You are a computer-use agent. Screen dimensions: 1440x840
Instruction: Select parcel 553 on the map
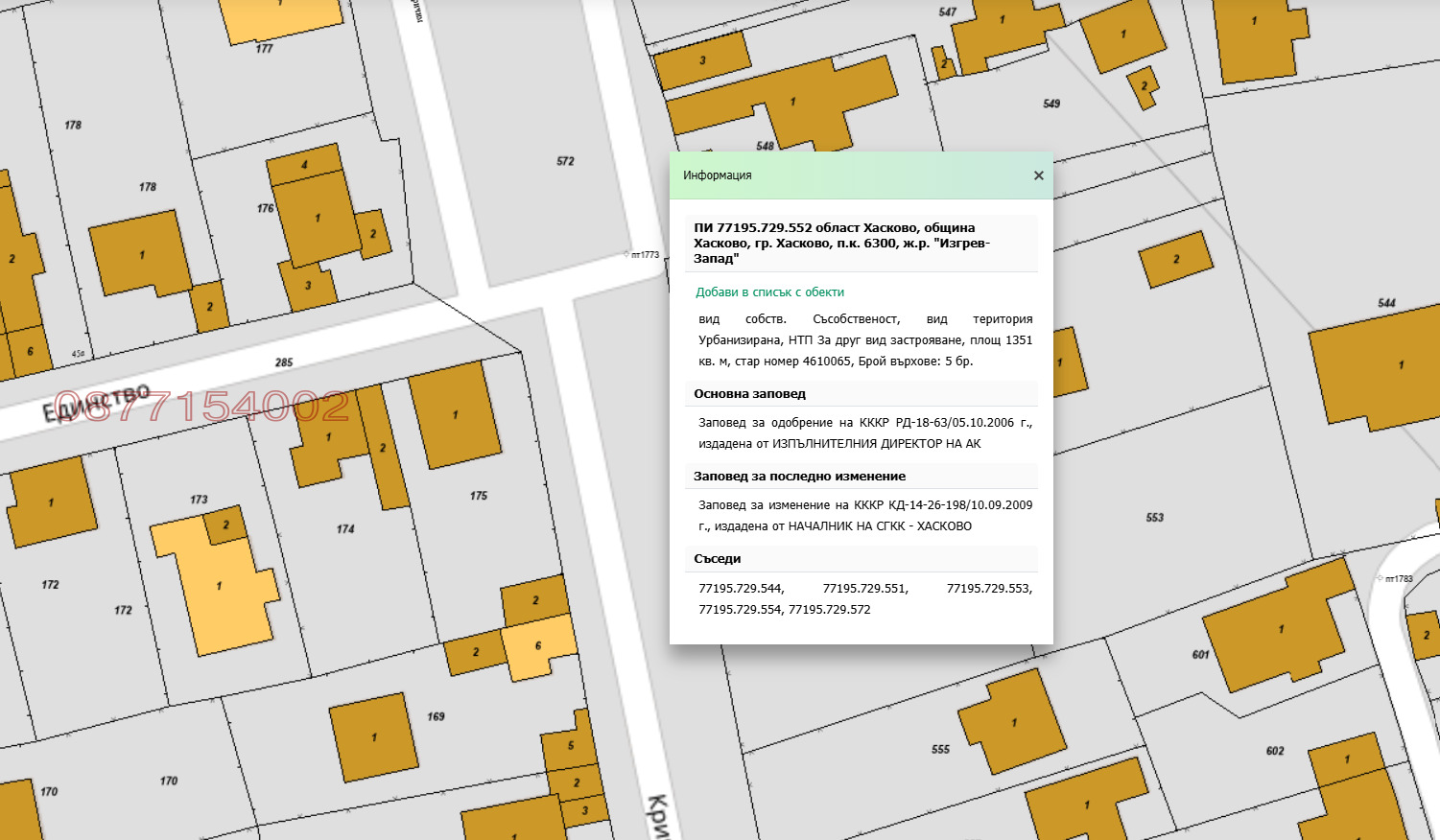pos(1154,518)
